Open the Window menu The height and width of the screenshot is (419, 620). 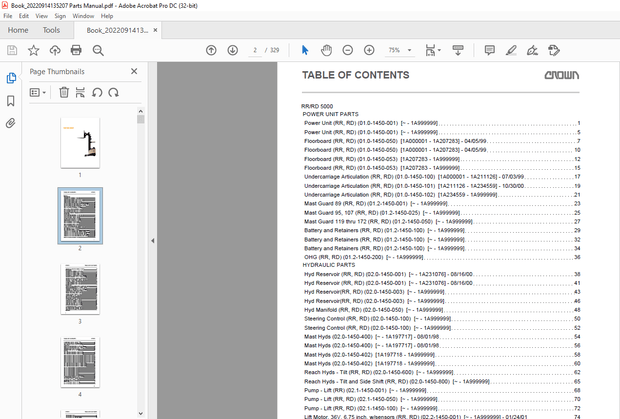(83, 16)
